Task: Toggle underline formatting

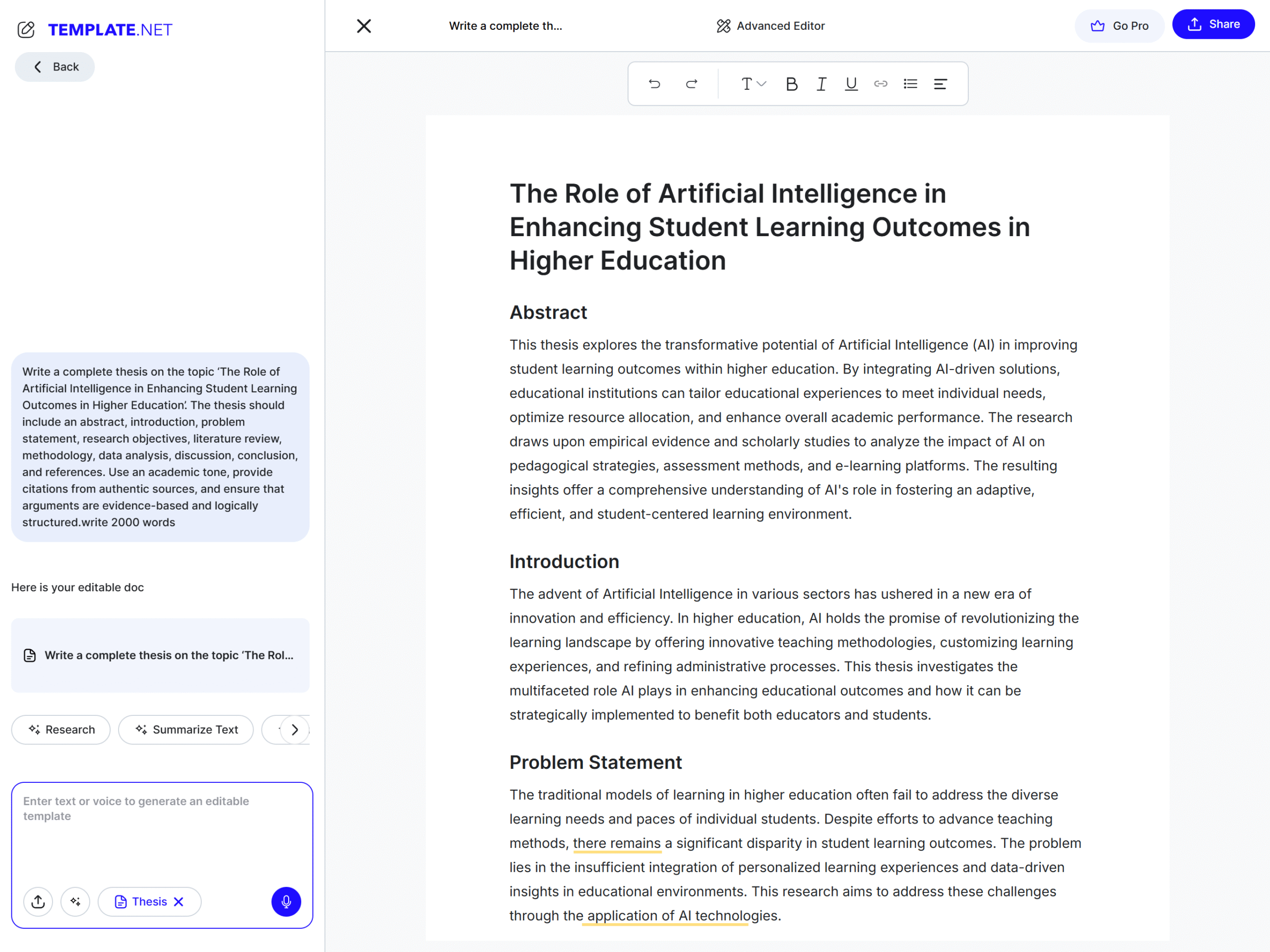Action: [851, 84]
